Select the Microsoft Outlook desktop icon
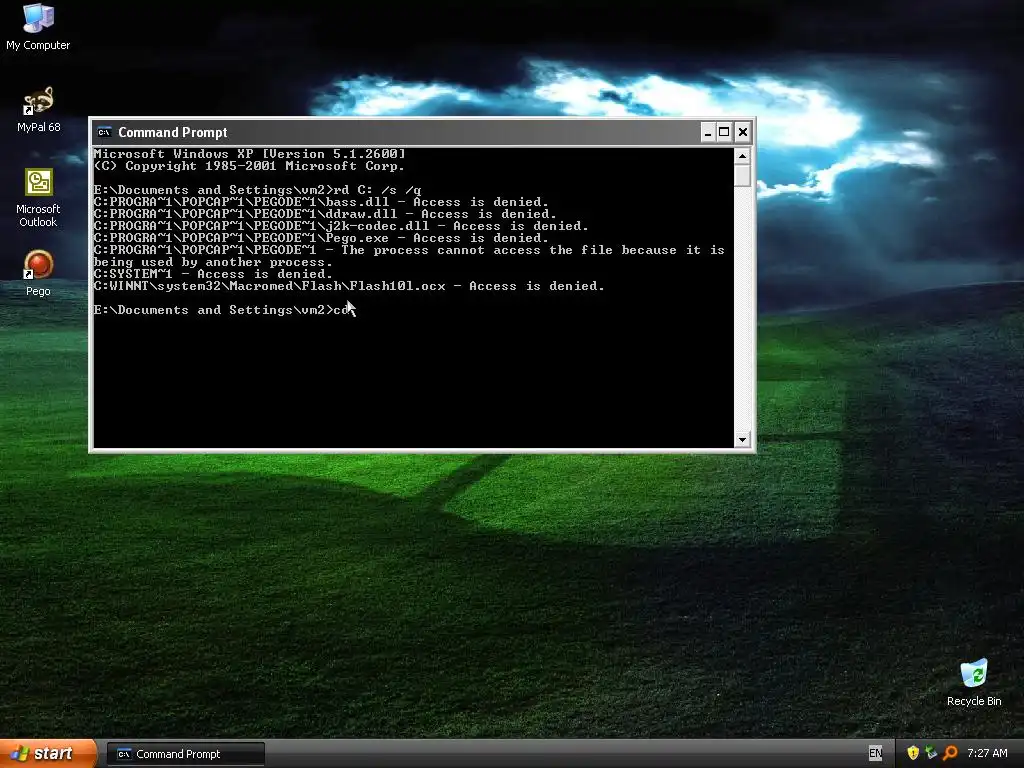The height and width of the screenshot is (768, 1024). click(x=38, y=198)
